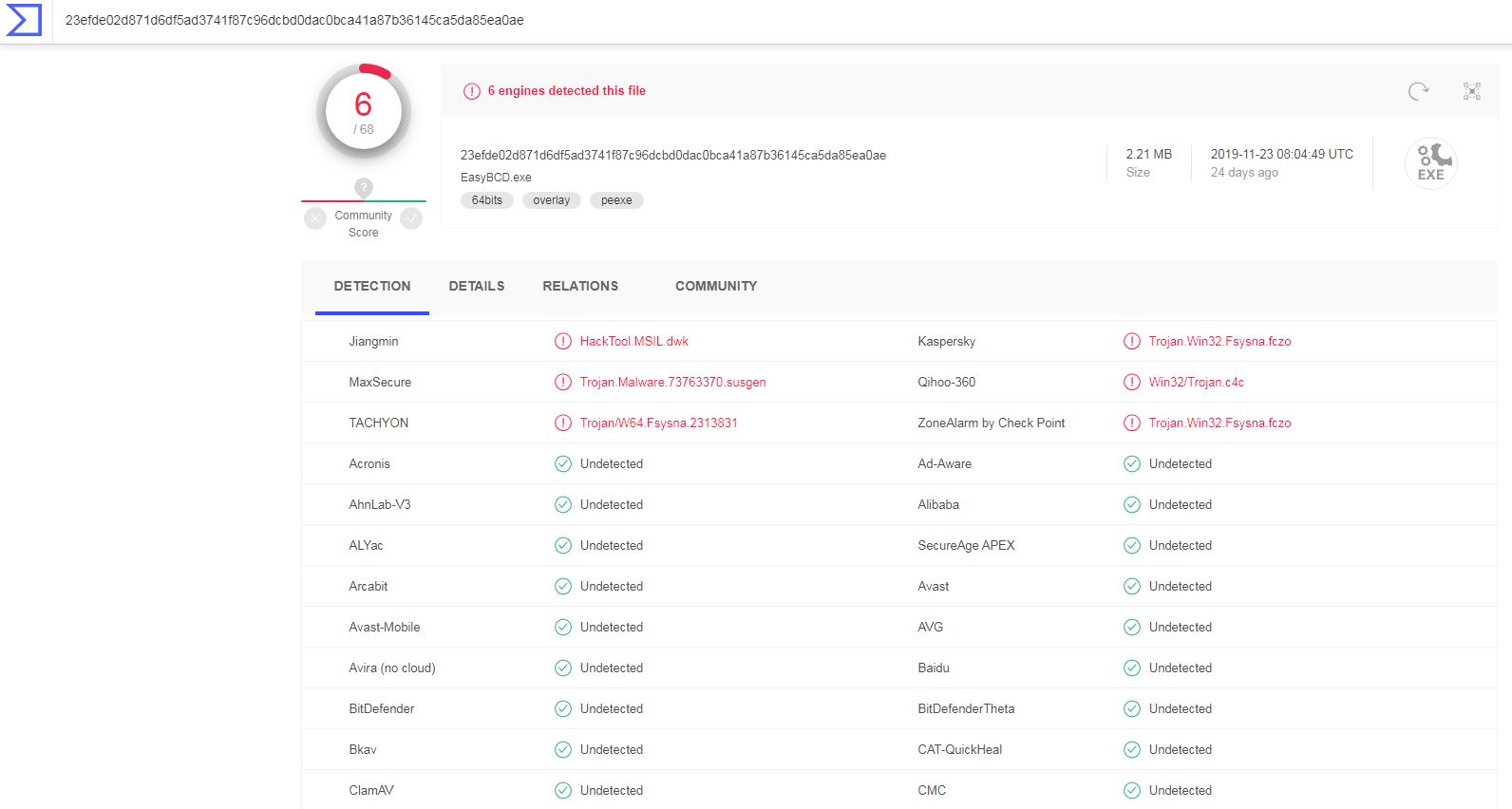This screenshot has height=809, width=1512.
Task: Click the 6/68 detection score gauge
Action: [x=364, y=111]
